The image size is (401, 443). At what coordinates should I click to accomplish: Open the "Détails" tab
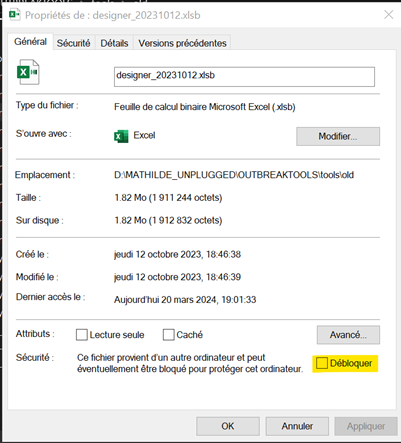tap(114, 43)
